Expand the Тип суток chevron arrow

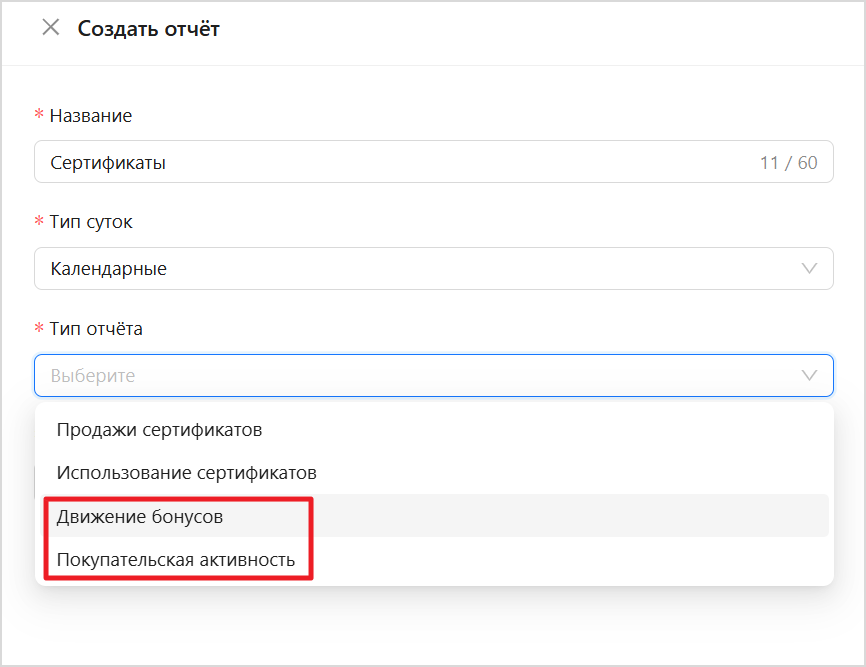(810, 269)
